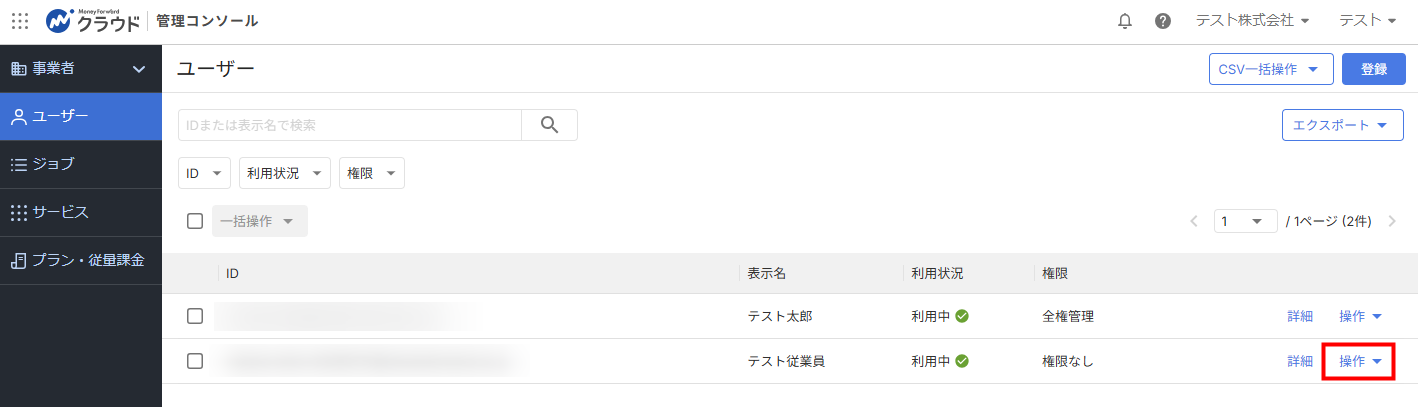
Task: Expand the 事業者 sidebar section
Action: click(81, 69)
